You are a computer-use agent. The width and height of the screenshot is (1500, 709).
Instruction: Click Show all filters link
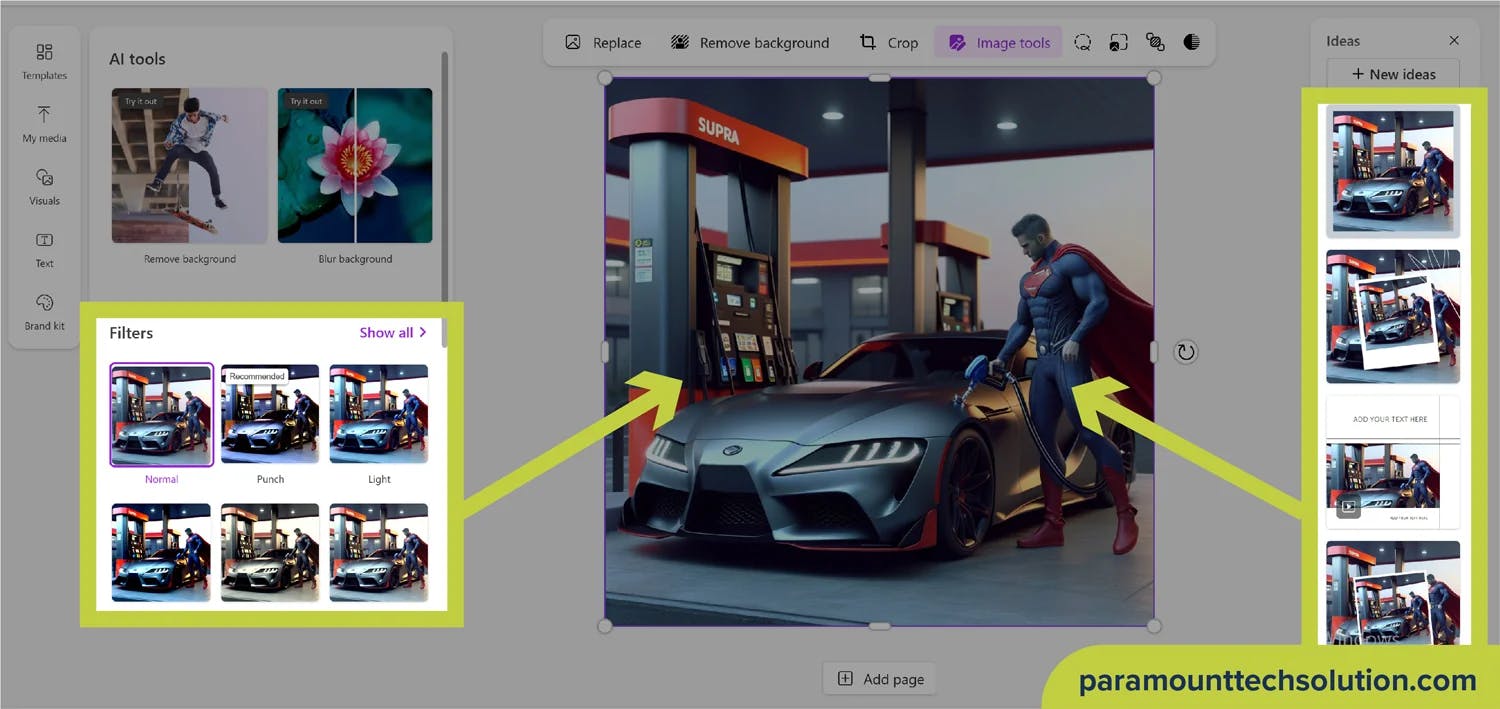coord(393,332)
